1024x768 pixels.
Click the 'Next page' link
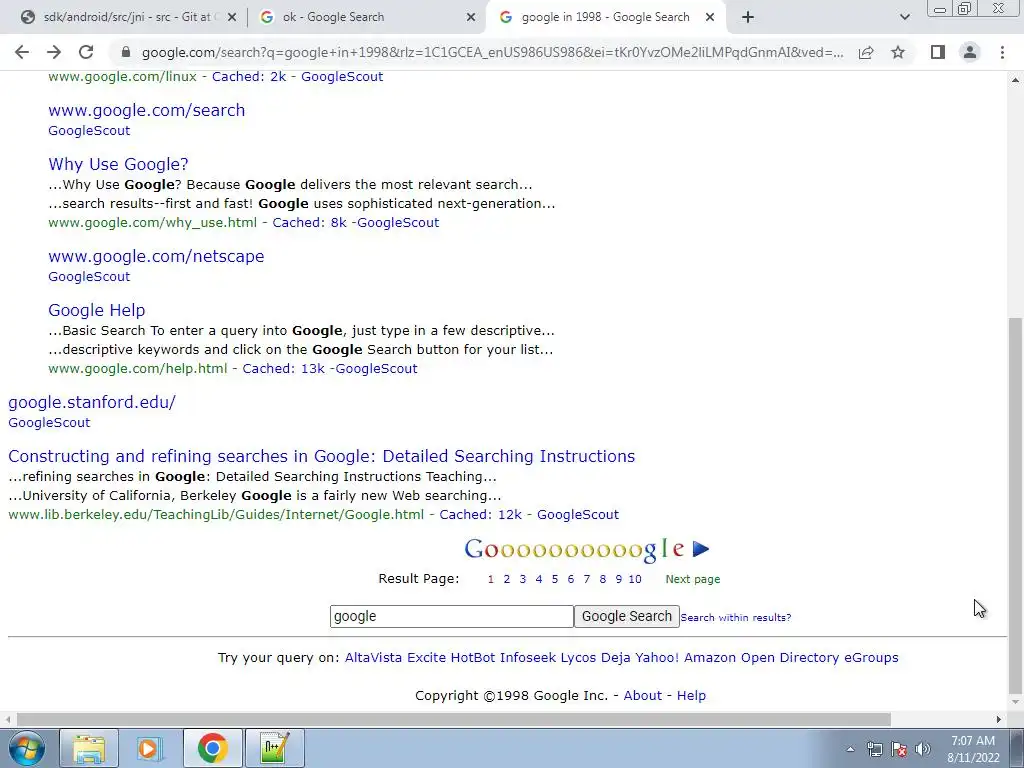693,579
